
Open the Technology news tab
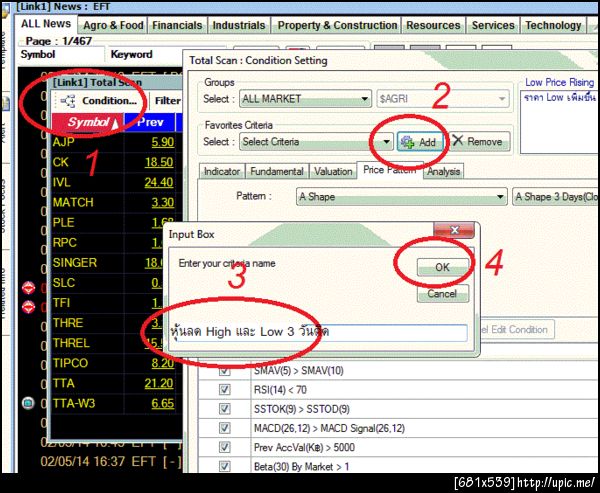click(553, 25)
